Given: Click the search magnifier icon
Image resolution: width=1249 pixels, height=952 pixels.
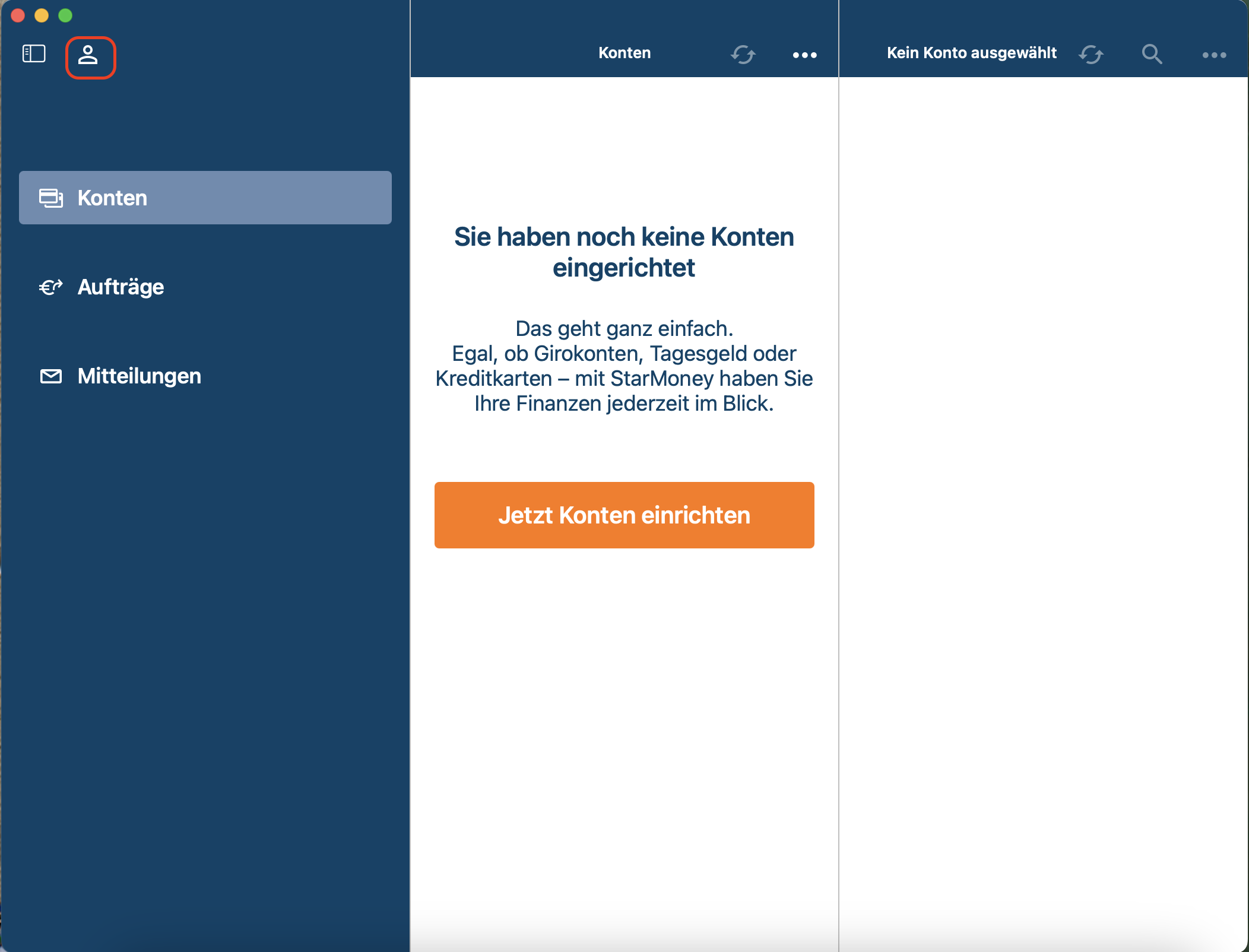Looking at the screenshot, I should point(1152,55).
